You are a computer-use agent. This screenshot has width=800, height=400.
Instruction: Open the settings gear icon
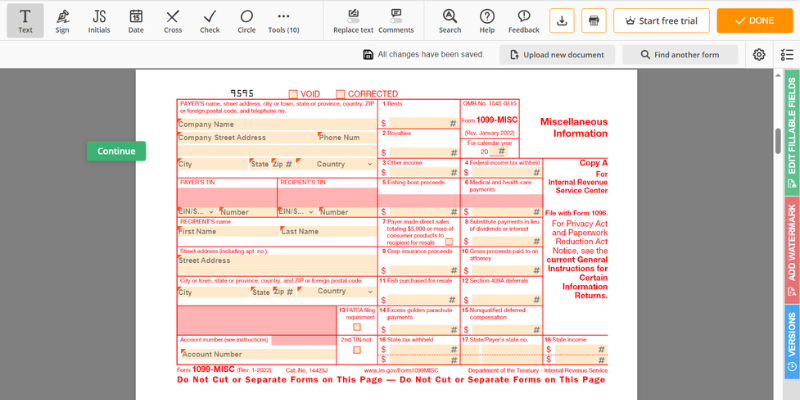point(759,55)
